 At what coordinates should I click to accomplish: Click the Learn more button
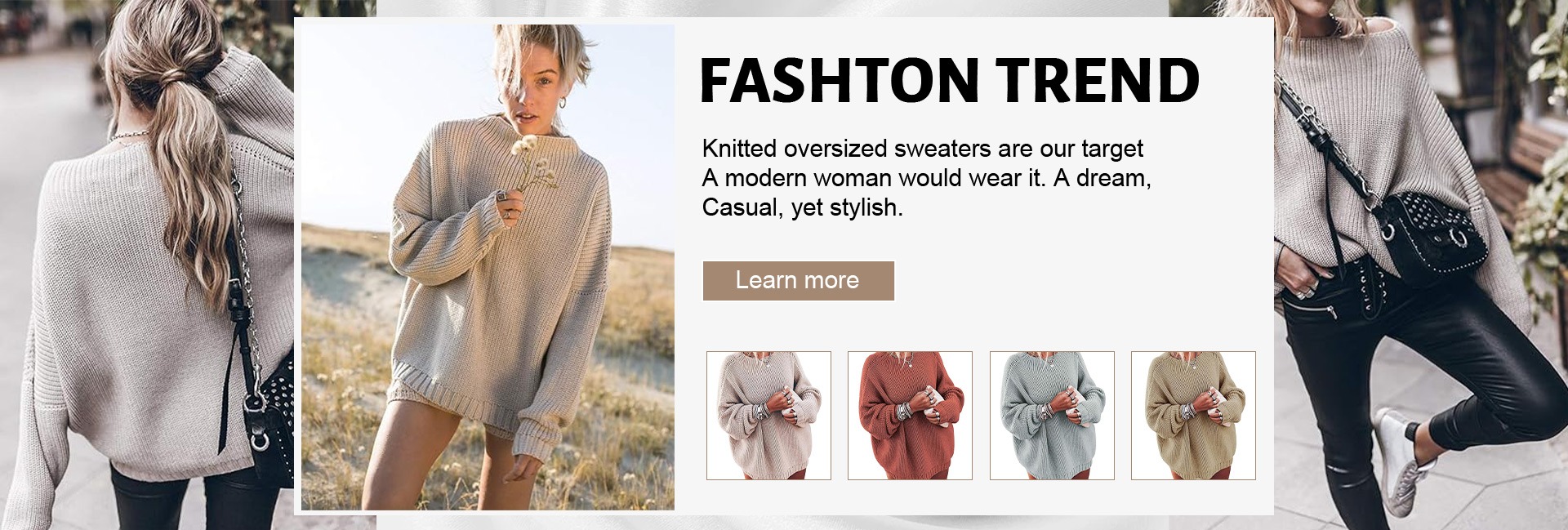tap(798, 281)
